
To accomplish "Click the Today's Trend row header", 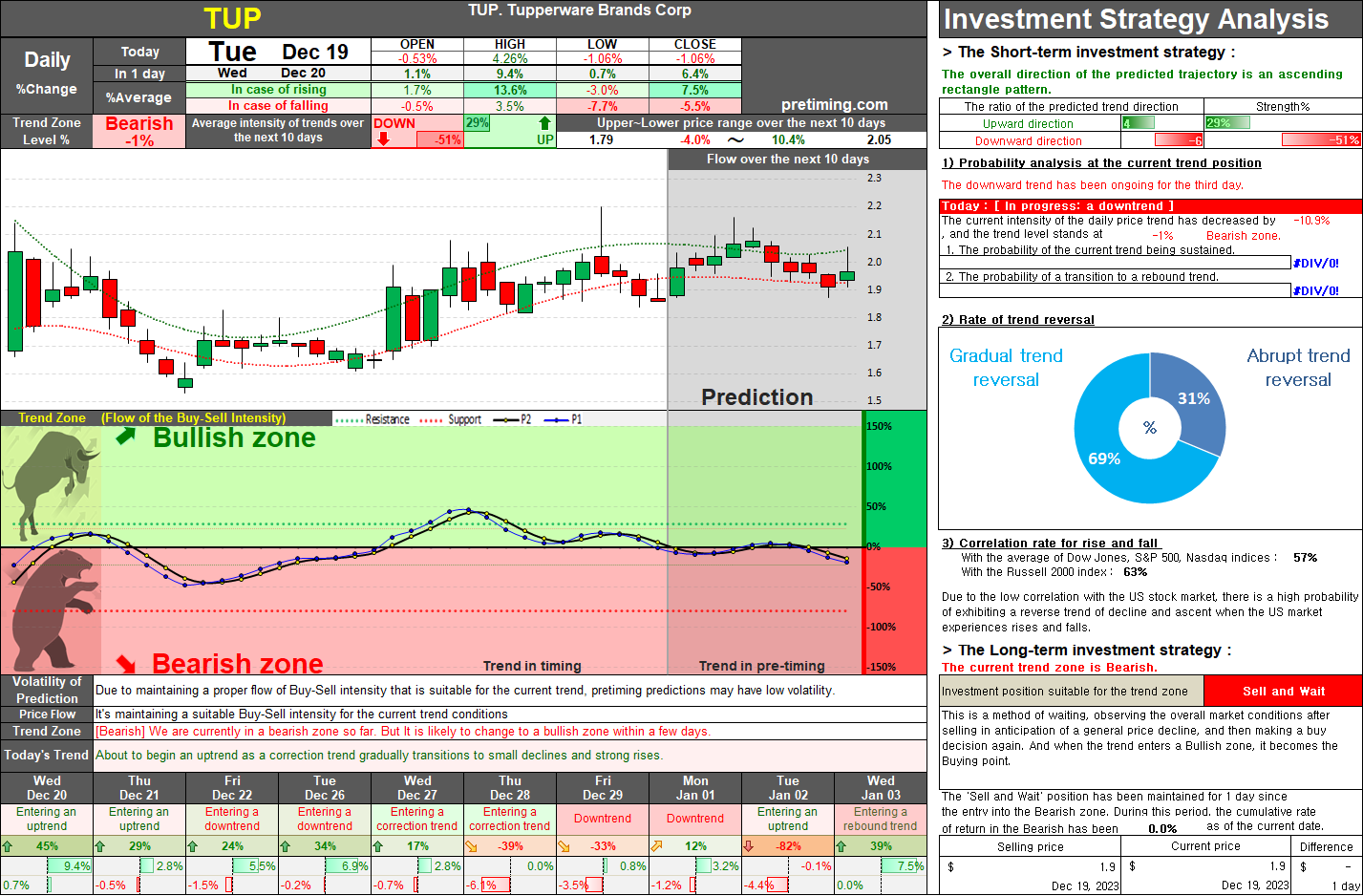I will click(47, 755).
